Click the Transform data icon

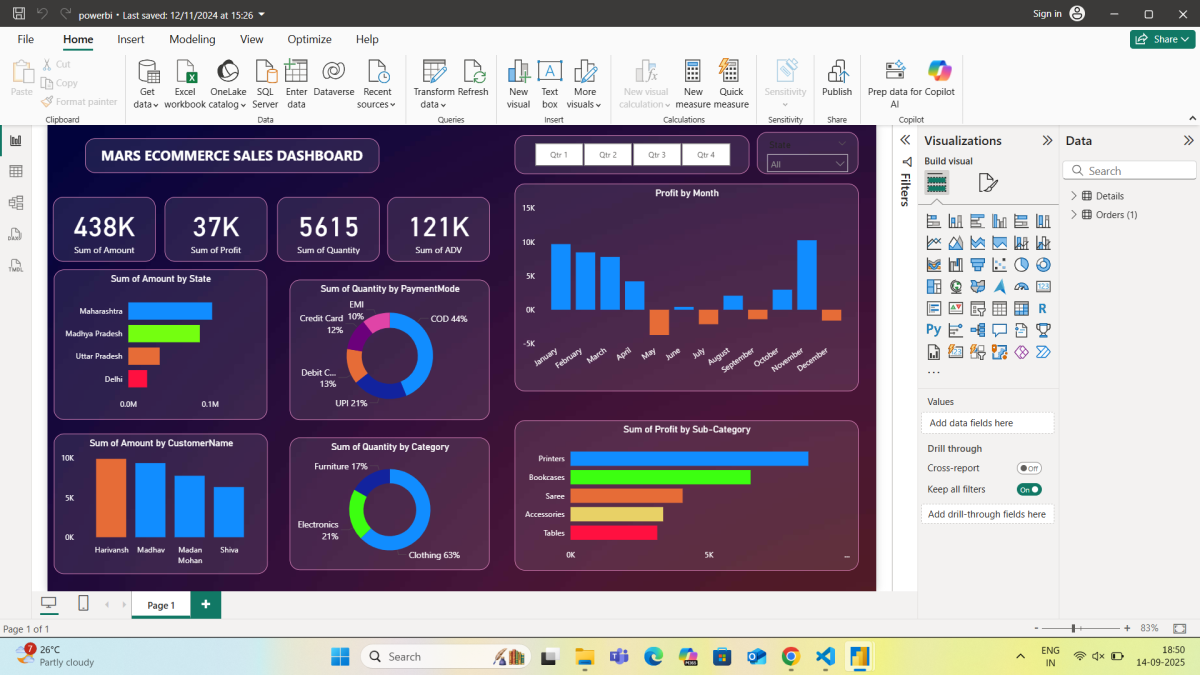(x=433, y=73)
